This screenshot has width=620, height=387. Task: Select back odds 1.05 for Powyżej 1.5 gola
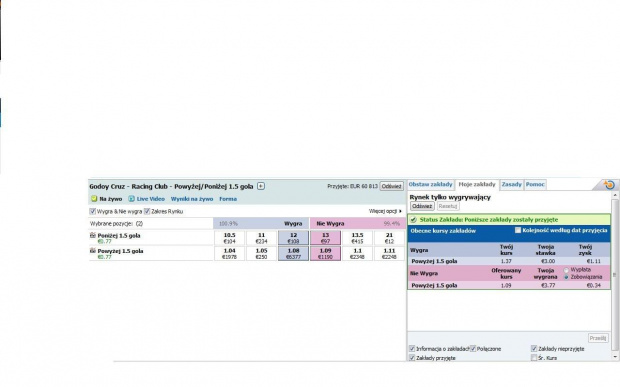[x=261, y=253]
